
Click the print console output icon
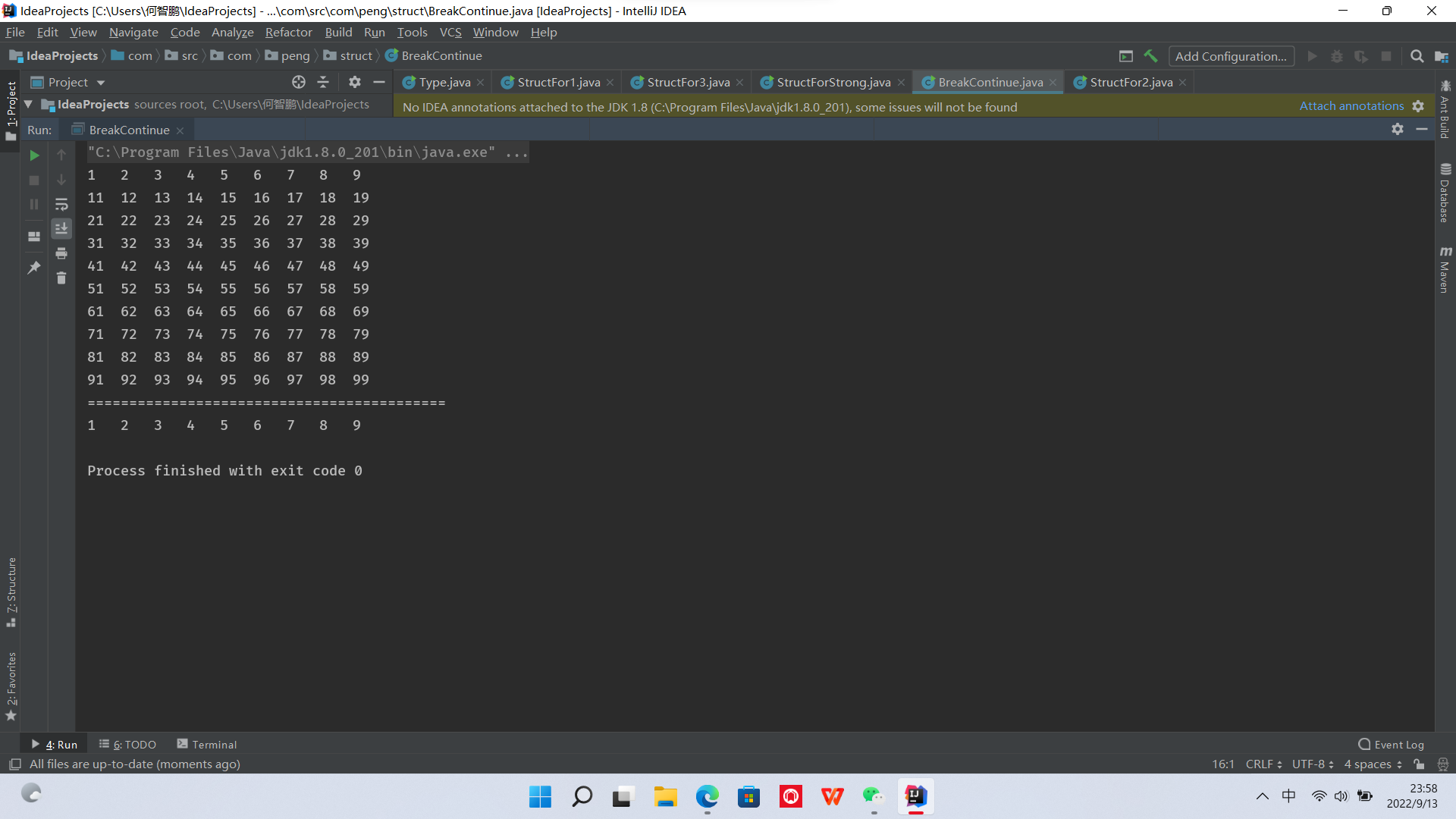(61, 253)
